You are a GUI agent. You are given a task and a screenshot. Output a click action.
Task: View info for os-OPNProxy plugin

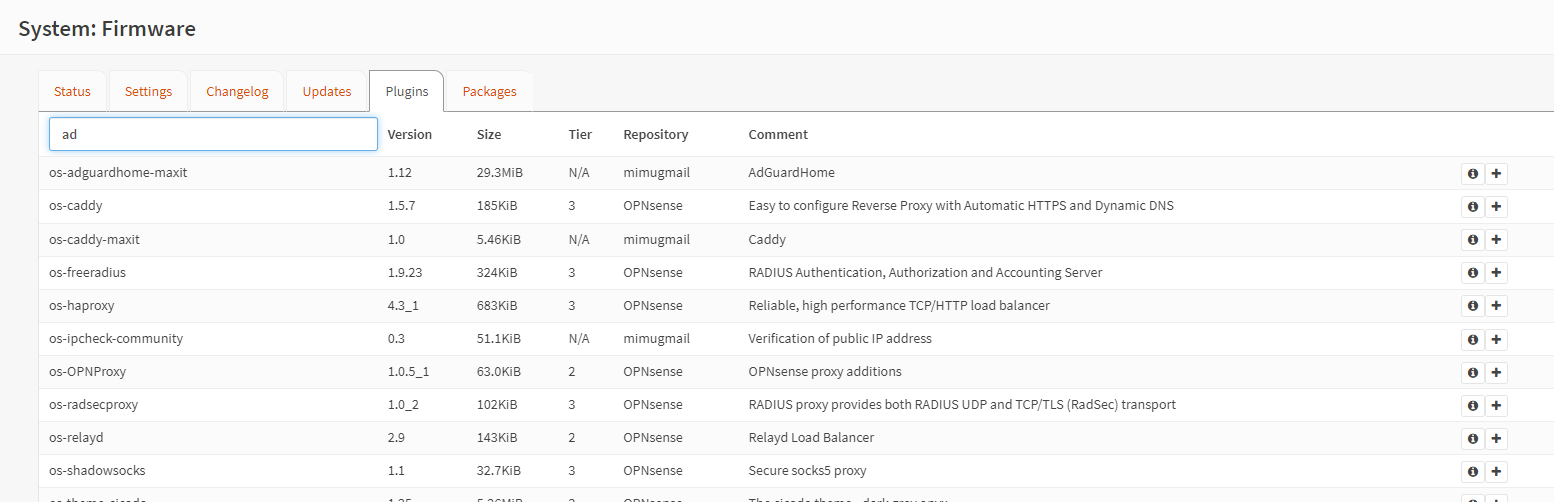pos(1472,372)
